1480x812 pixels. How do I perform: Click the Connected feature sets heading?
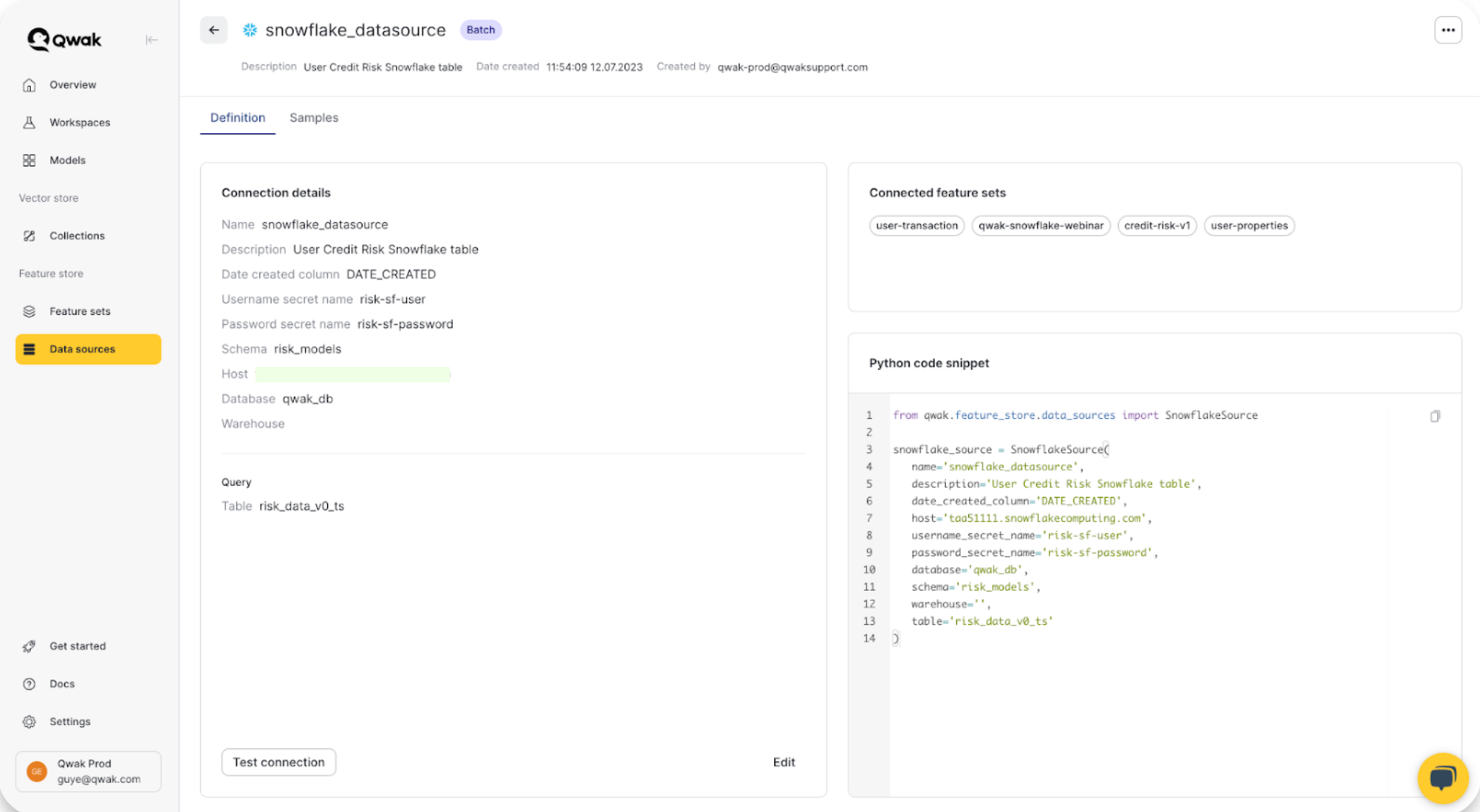[x=937, y=193]
